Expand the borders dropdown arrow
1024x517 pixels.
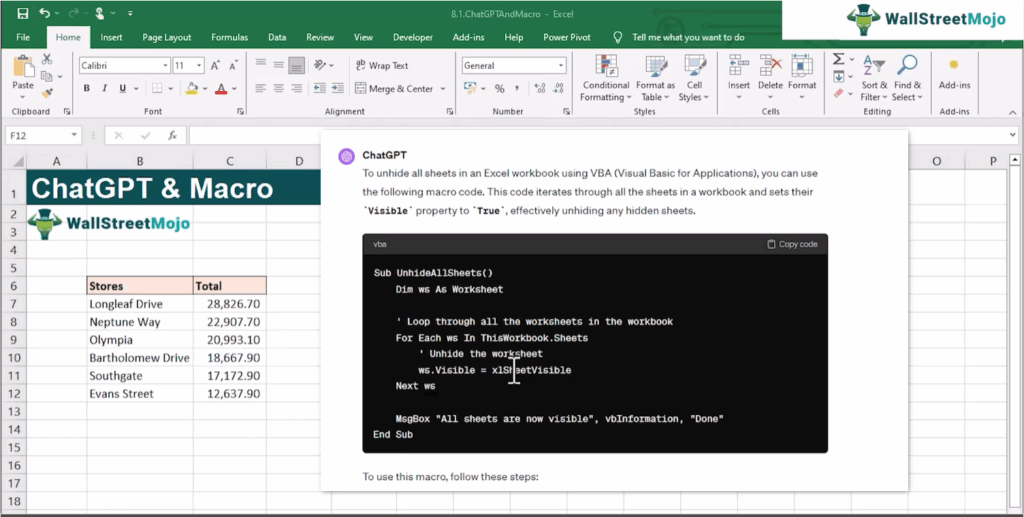170,88
